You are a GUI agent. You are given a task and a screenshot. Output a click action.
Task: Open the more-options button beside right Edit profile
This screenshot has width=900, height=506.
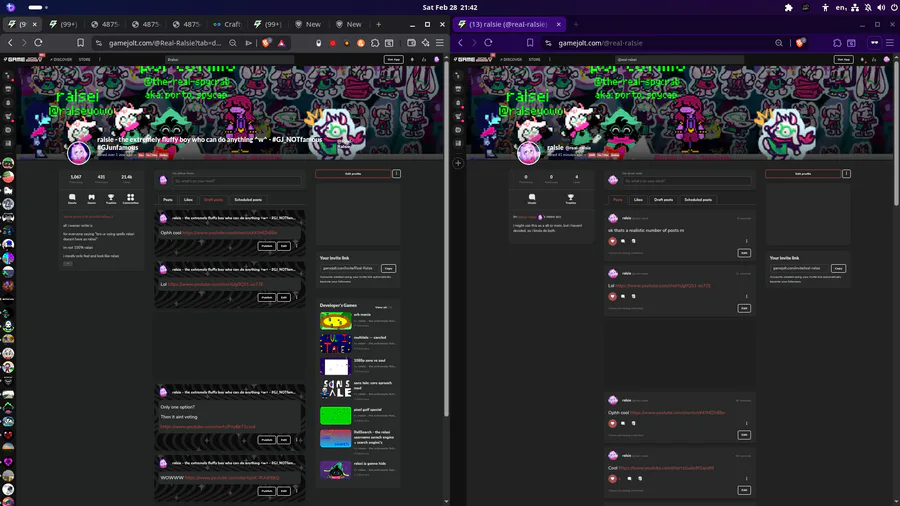coord(847,173)
